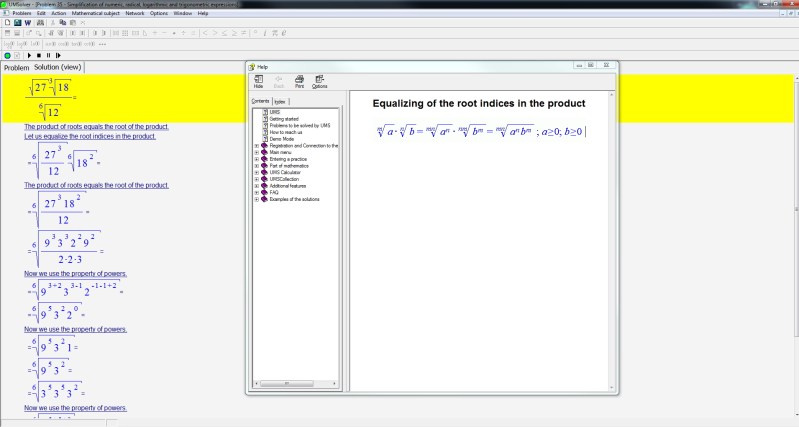Screen dimensions: 799x427
Task: Insert the greater-than-or-equal sign
Action: [234, 33]
